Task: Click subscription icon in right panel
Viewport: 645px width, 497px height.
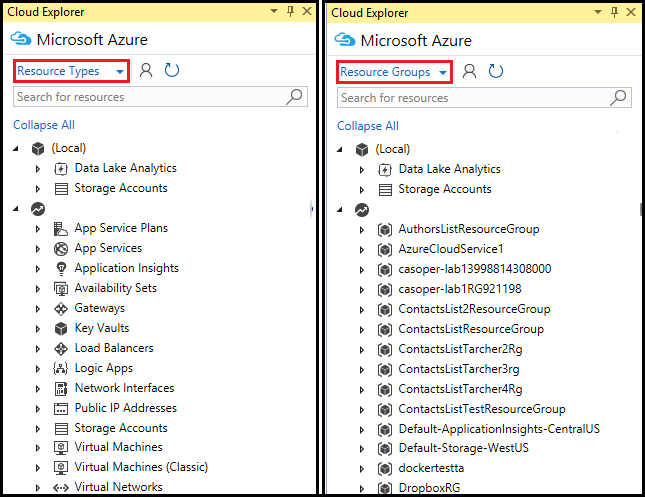Action: tap(362, 210)
